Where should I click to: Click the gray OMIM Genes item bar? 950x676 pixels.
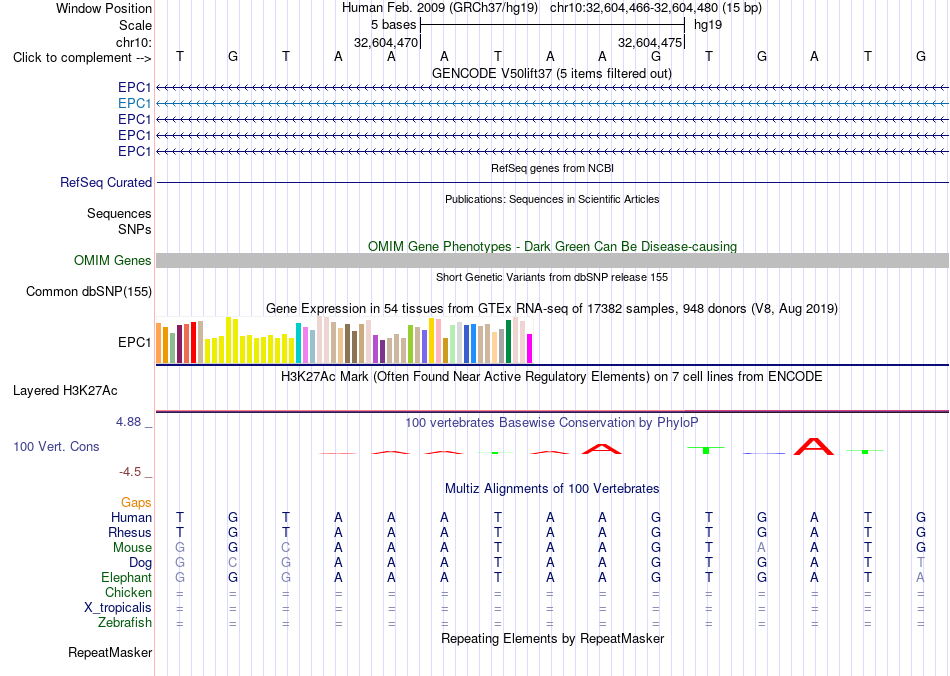tap(552, 260)
